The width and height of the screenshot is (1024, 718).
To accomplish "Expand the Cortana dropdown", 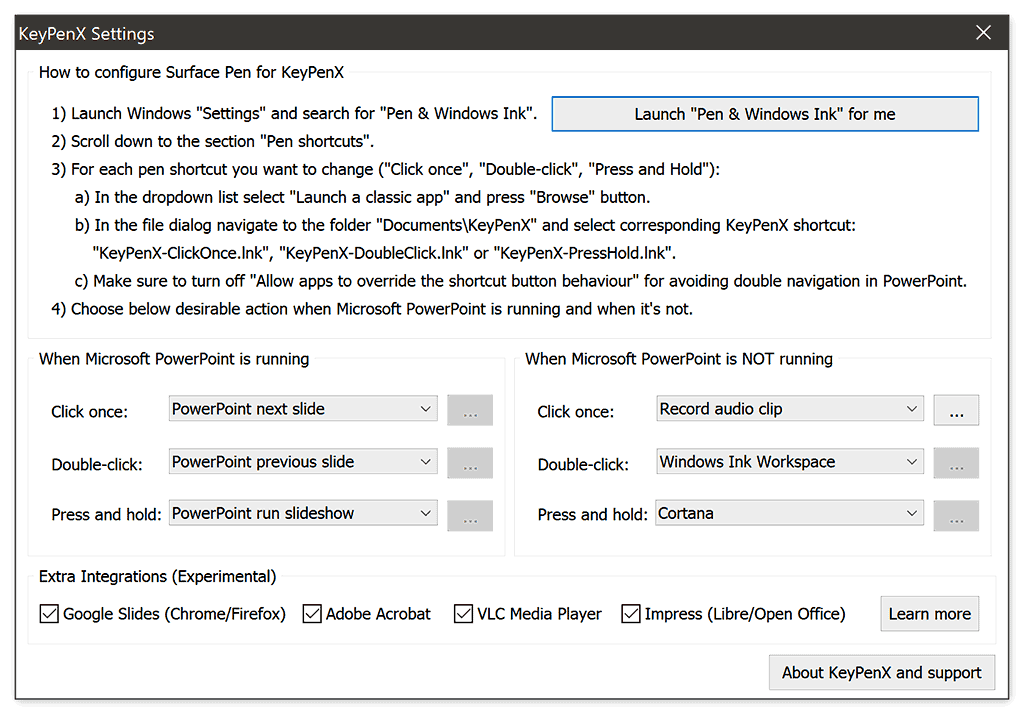I will coord(789,514).
